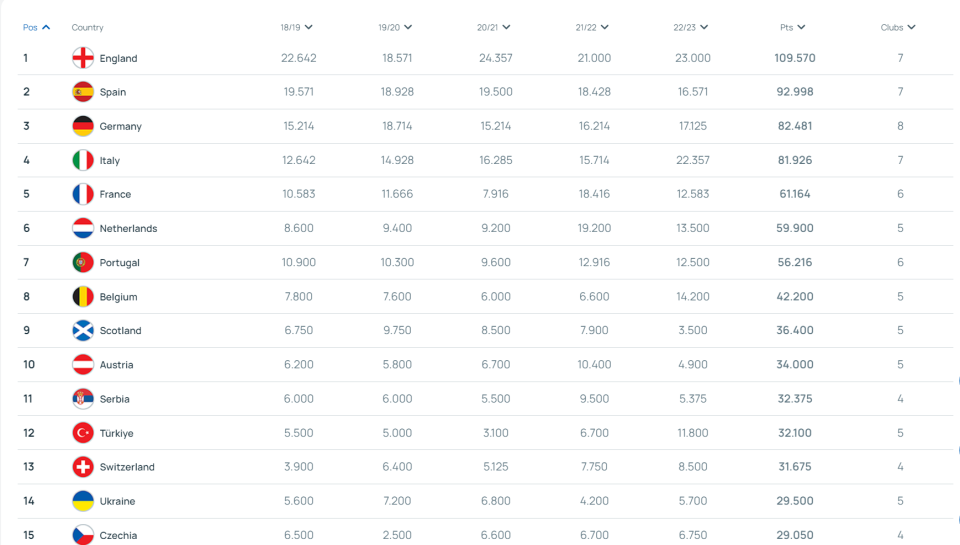
Task: Click the Türkiye flag icon
Action: 83,433
